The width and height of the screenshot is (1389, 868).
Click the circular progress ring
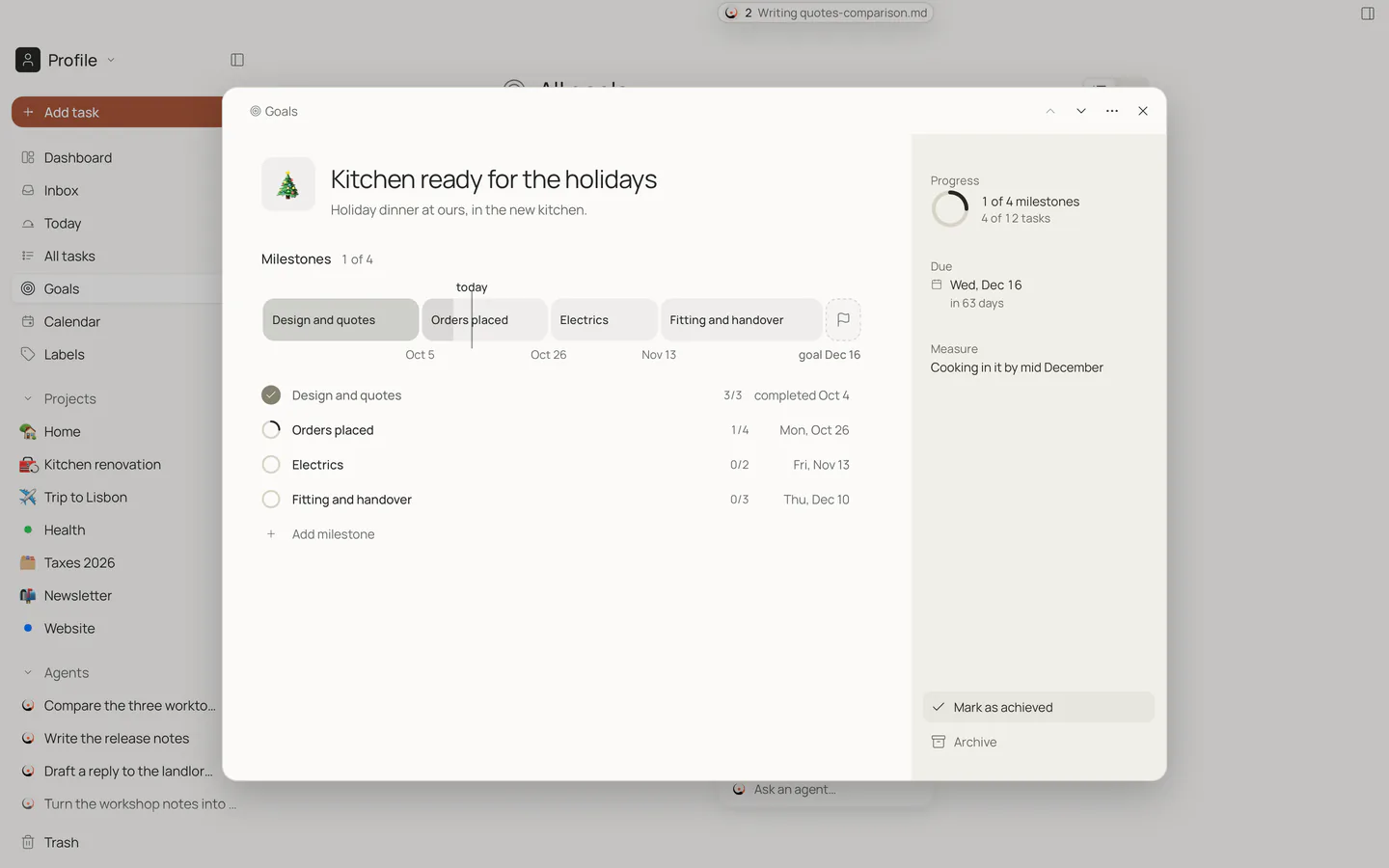[950, 209]
